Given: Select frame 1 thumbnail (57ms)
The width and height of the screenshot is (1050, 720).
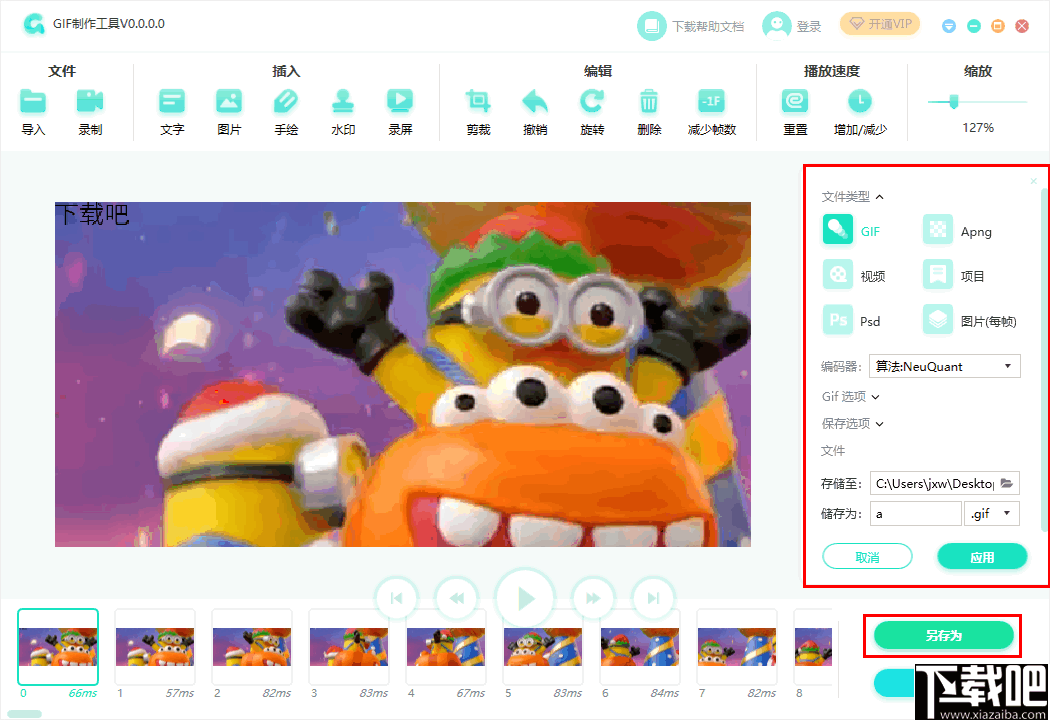Looking at the screenshot, I should (x=155, y=646).
